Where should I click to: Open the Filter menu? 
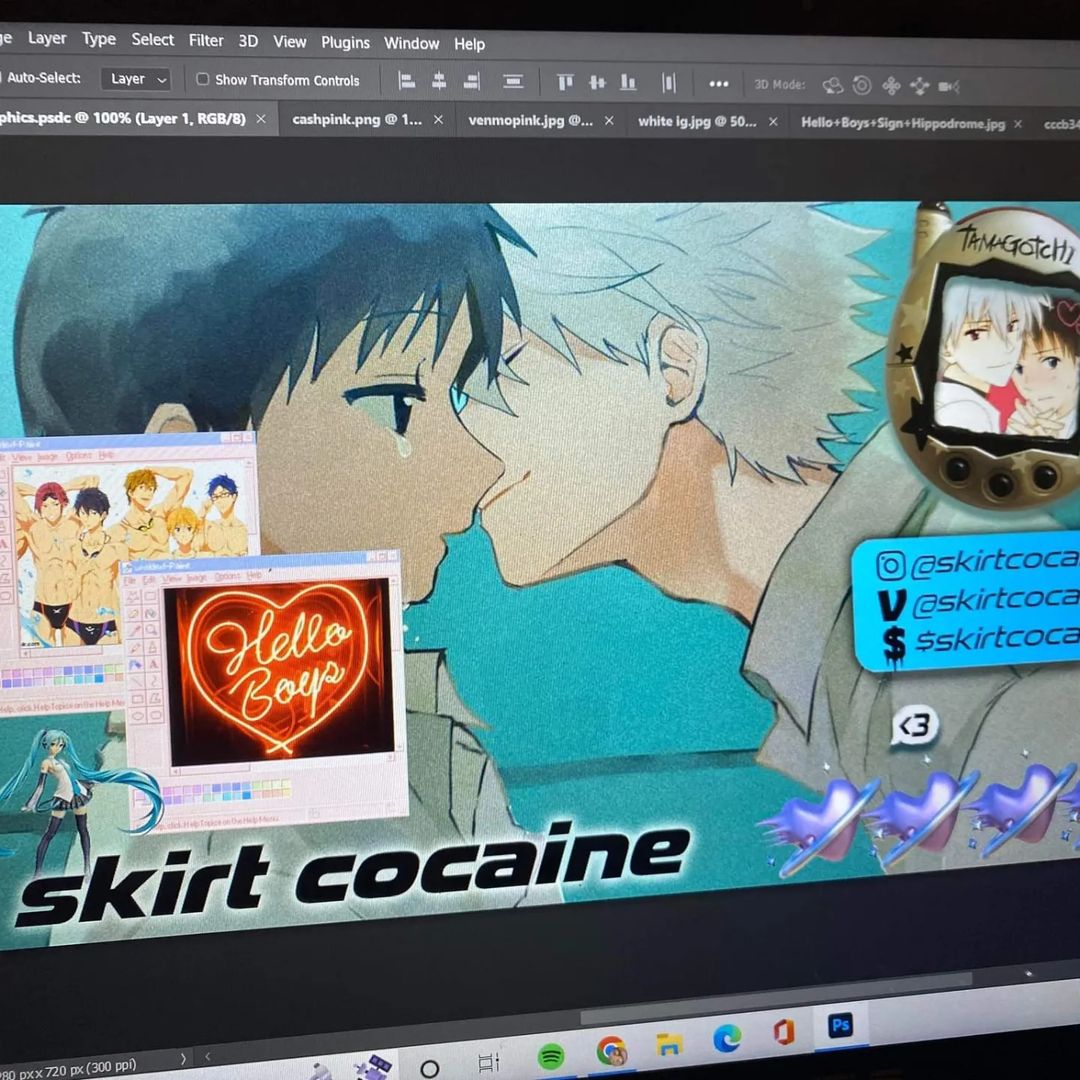[x=206, y=40]
